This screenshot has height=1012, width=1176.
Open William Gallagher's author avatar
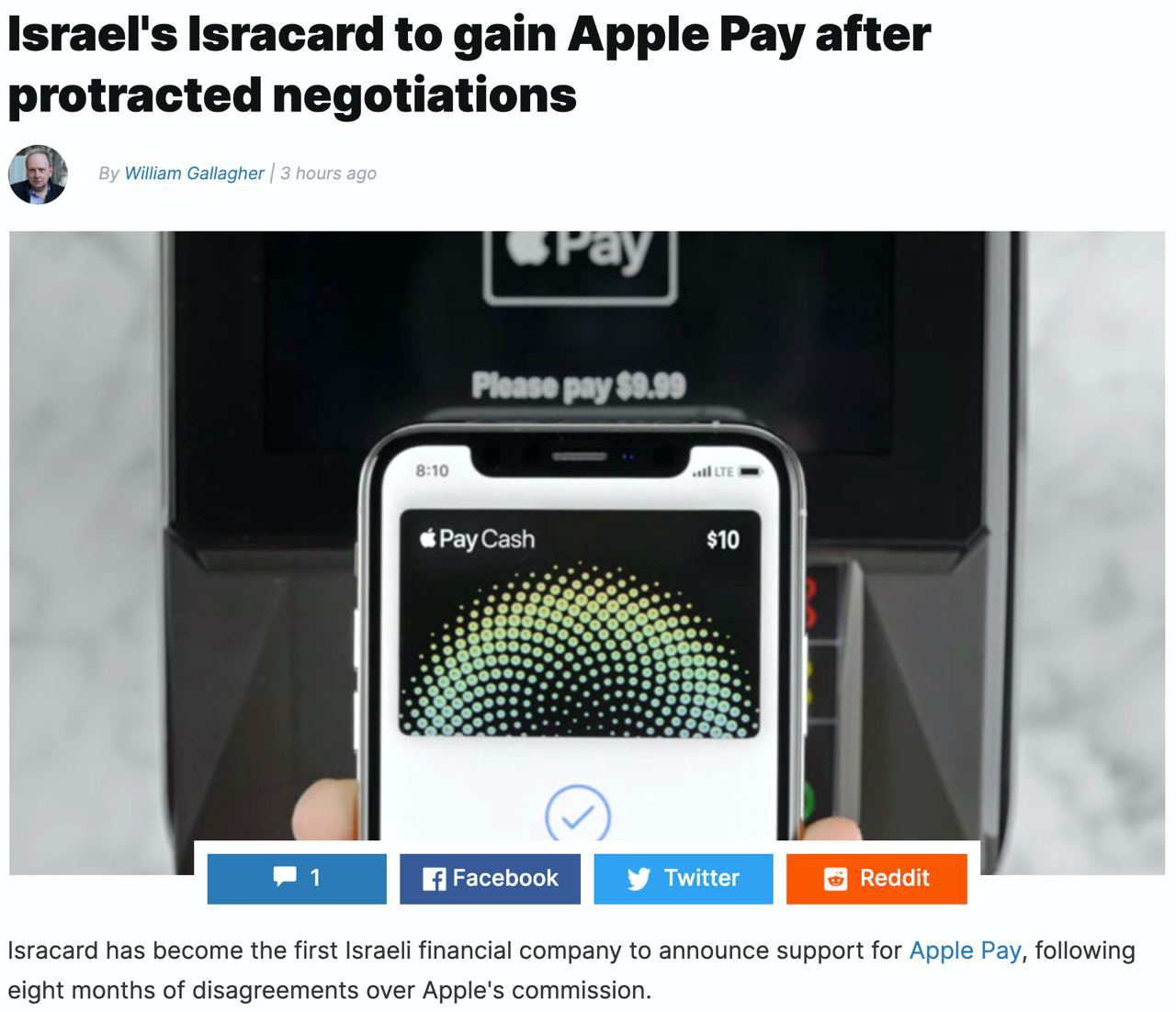(38, 174)
